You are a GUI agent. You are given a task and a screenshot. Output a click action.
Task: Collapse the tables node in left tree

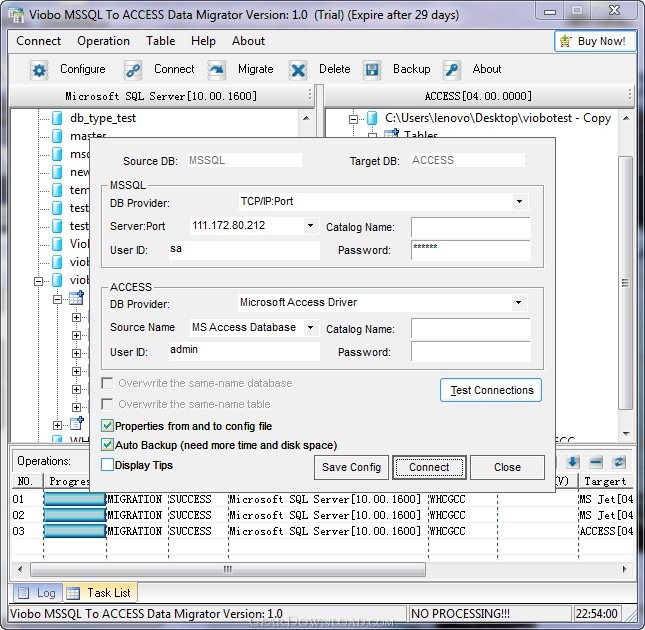(58, 299)
